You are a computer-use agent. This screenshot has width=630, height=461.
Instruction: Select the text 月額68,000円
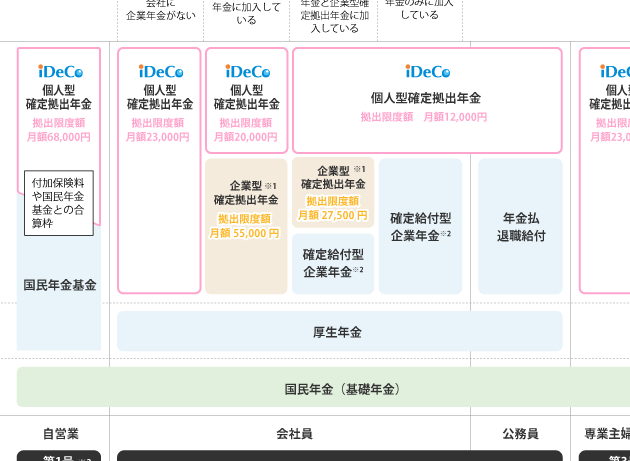tap(59, 137)
